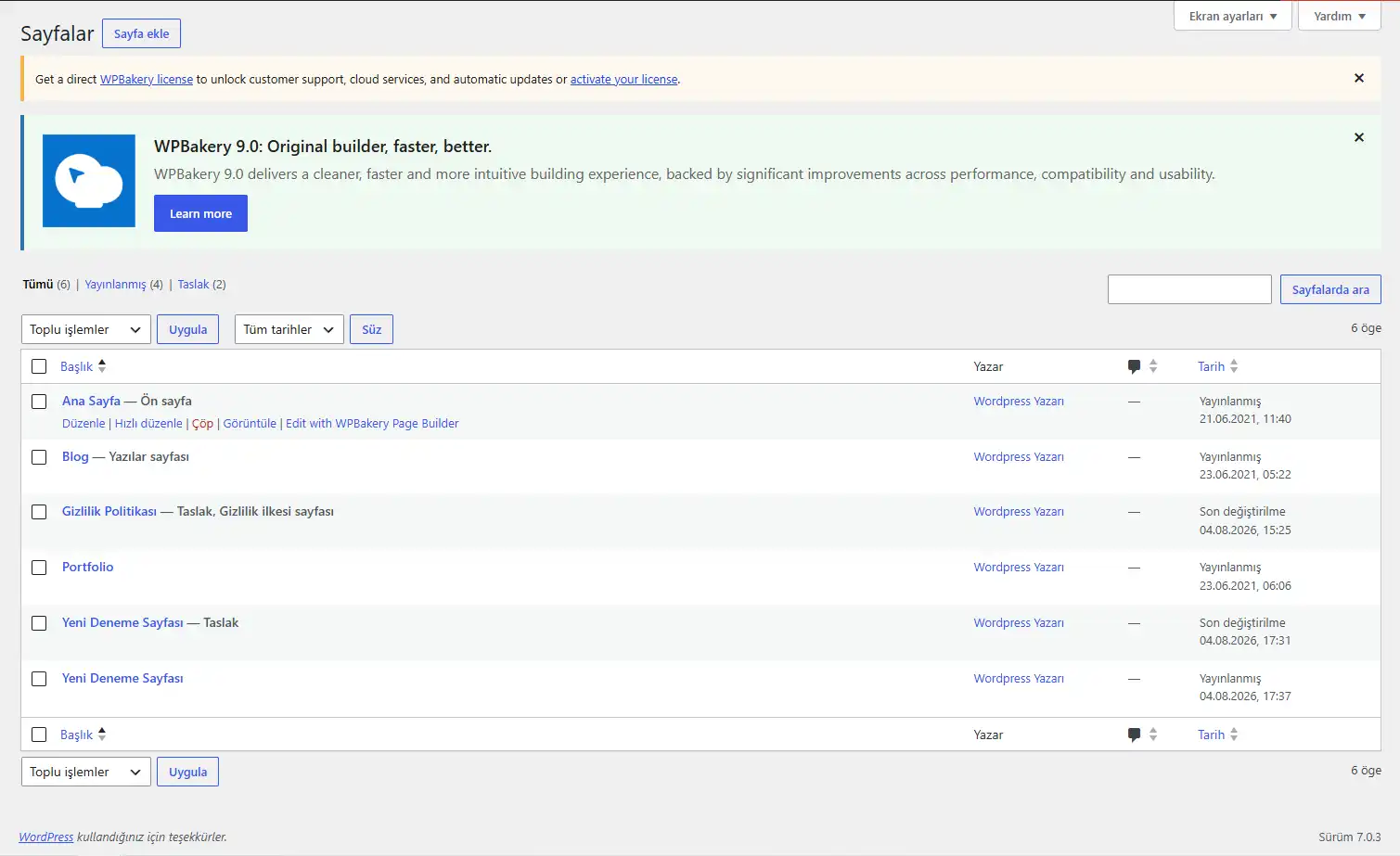Click Düzenle under Ana Sayfa
This screenshot has width=1400, height=856.
click(83, 424)
